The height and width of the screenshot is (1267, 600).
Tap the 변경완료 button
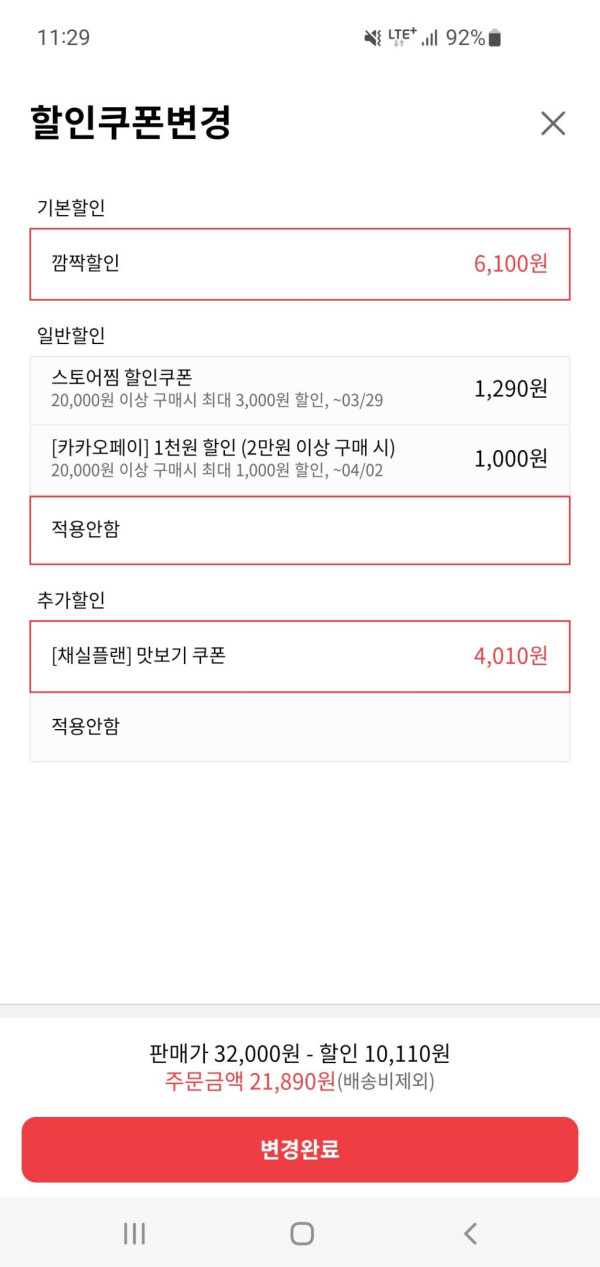[x=300, y=1149]
